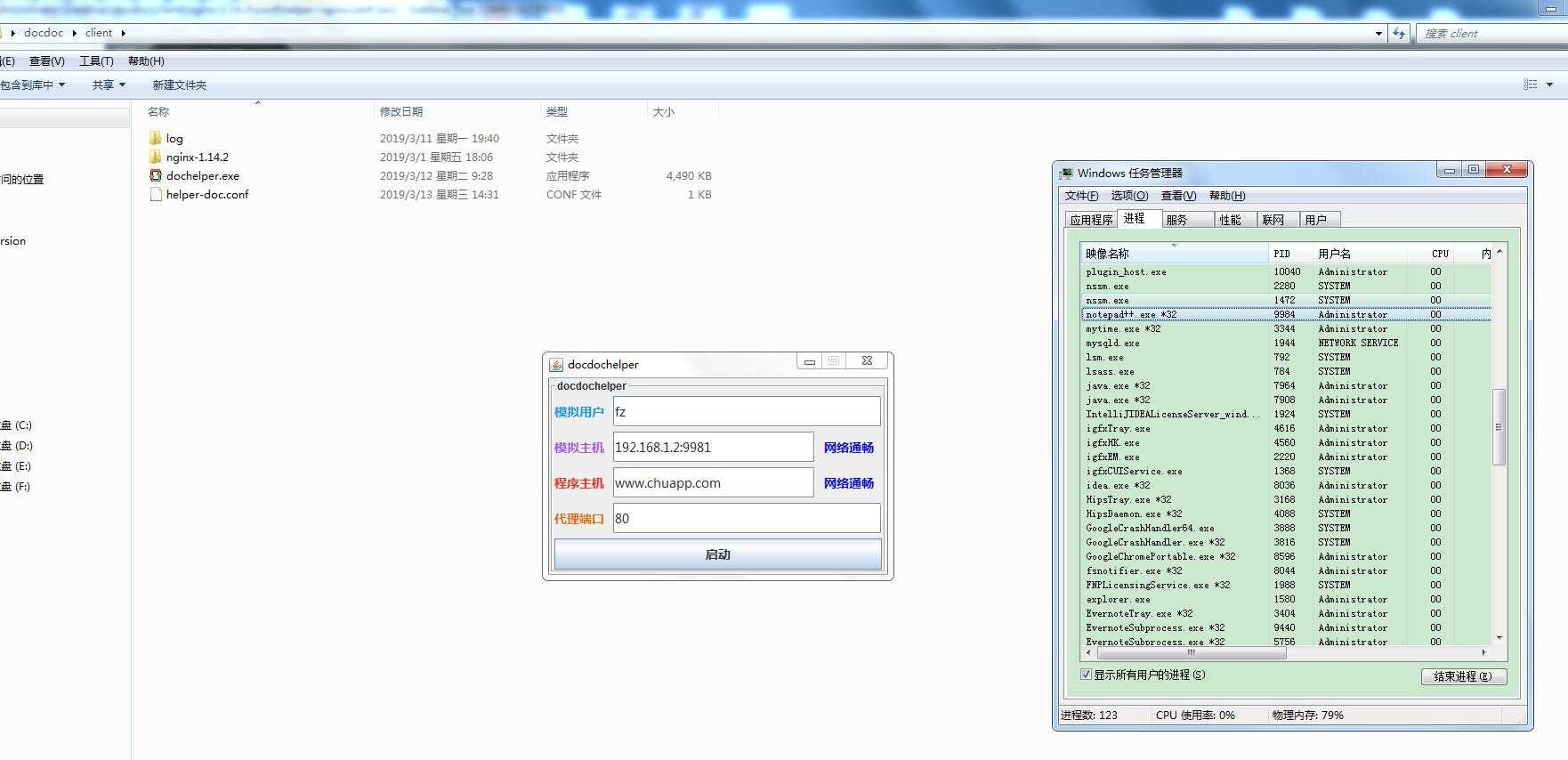This screenshot has width=1568, height=760.
Task: Select drive (F:) in navigation pane
Action: (17, 487)
